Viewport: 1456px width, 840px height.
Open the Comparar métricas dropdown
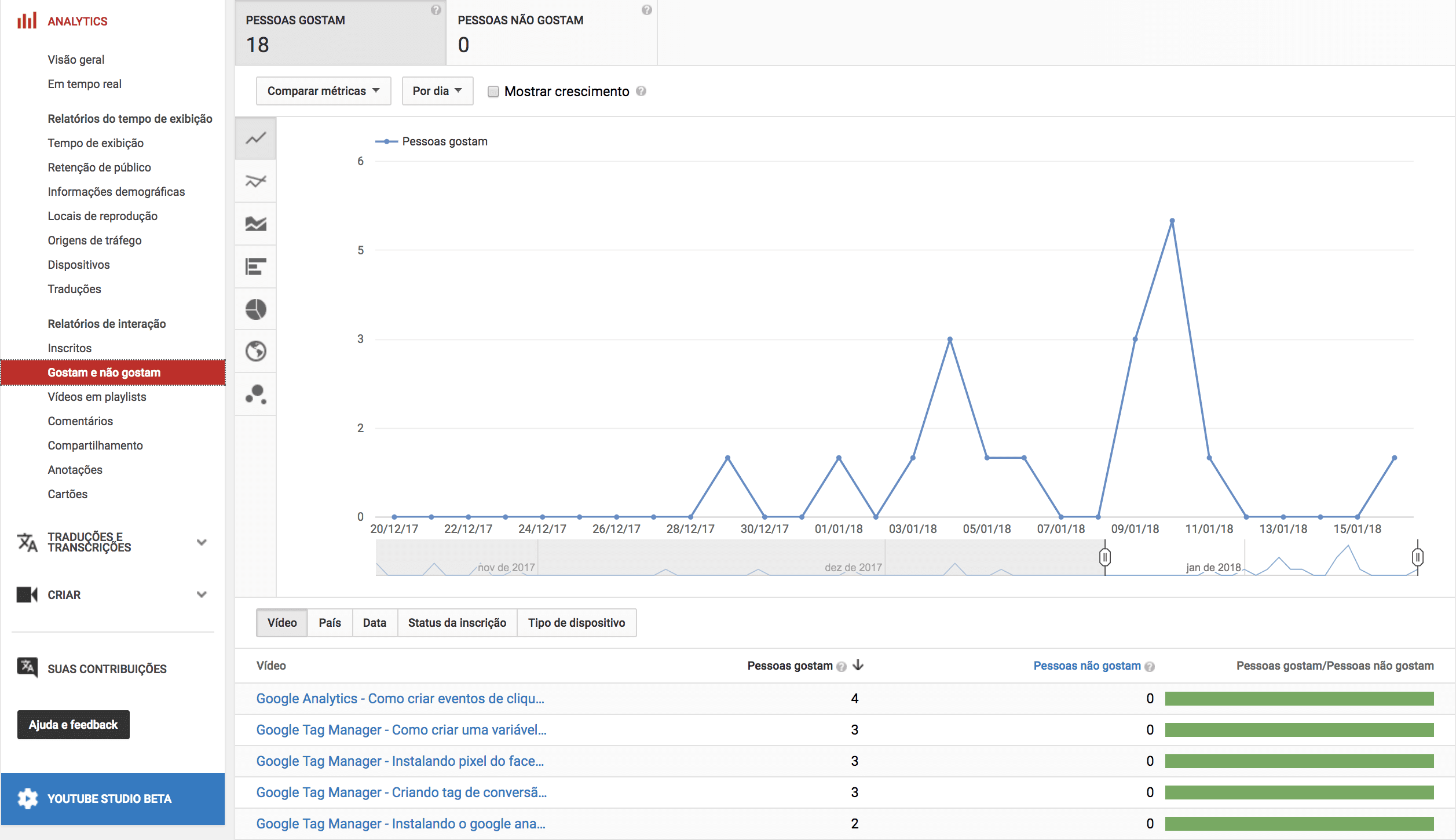(323, 91)
